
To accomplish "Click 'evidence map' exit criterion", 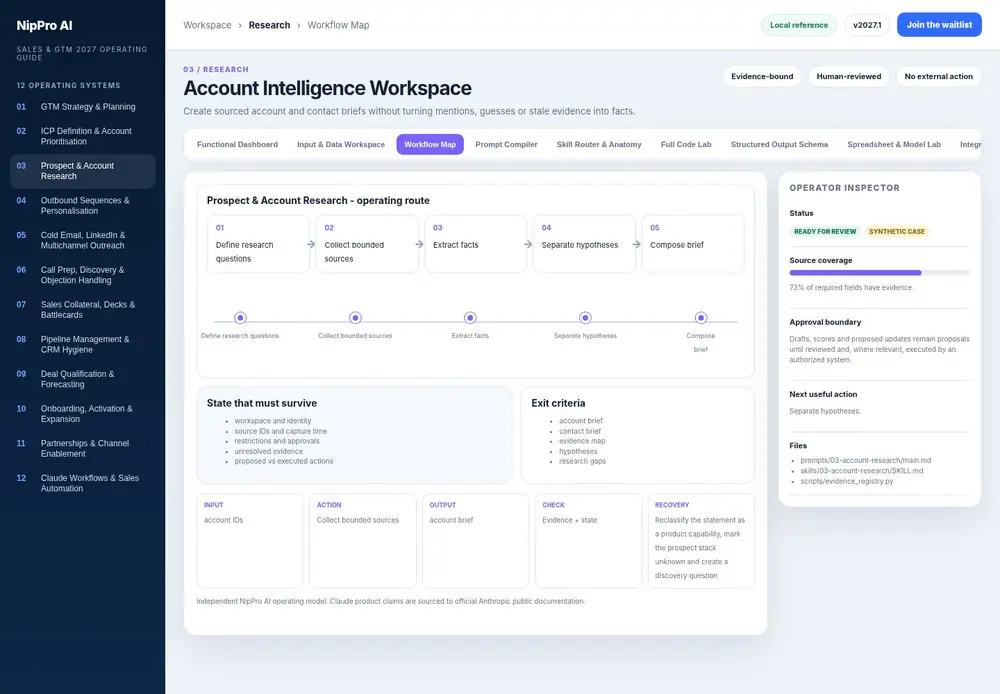I will pyautogui.click(x=582, y=441).
